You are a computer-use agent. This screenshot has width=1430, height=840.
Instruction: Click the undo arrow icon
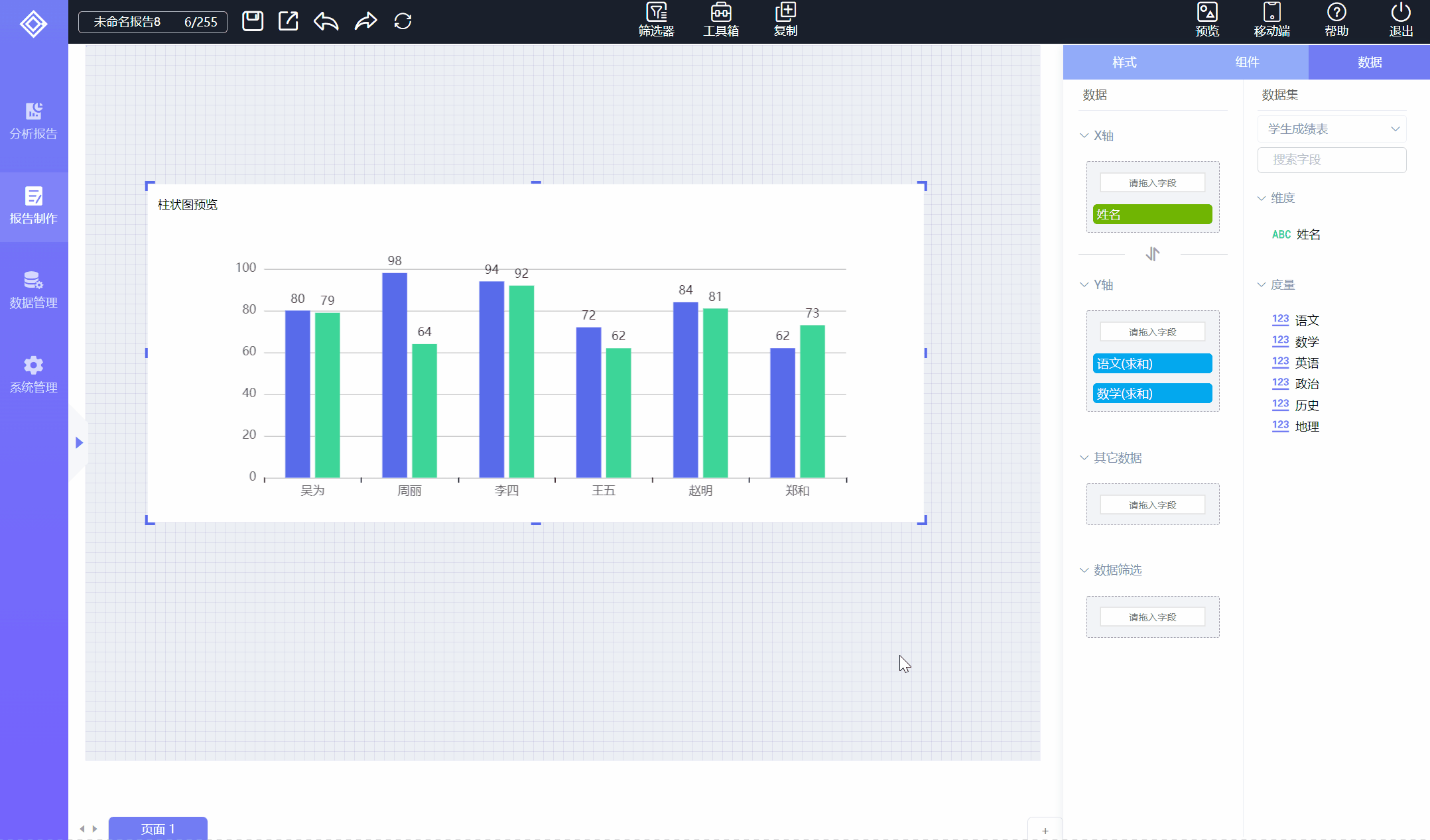pos(326,21)
